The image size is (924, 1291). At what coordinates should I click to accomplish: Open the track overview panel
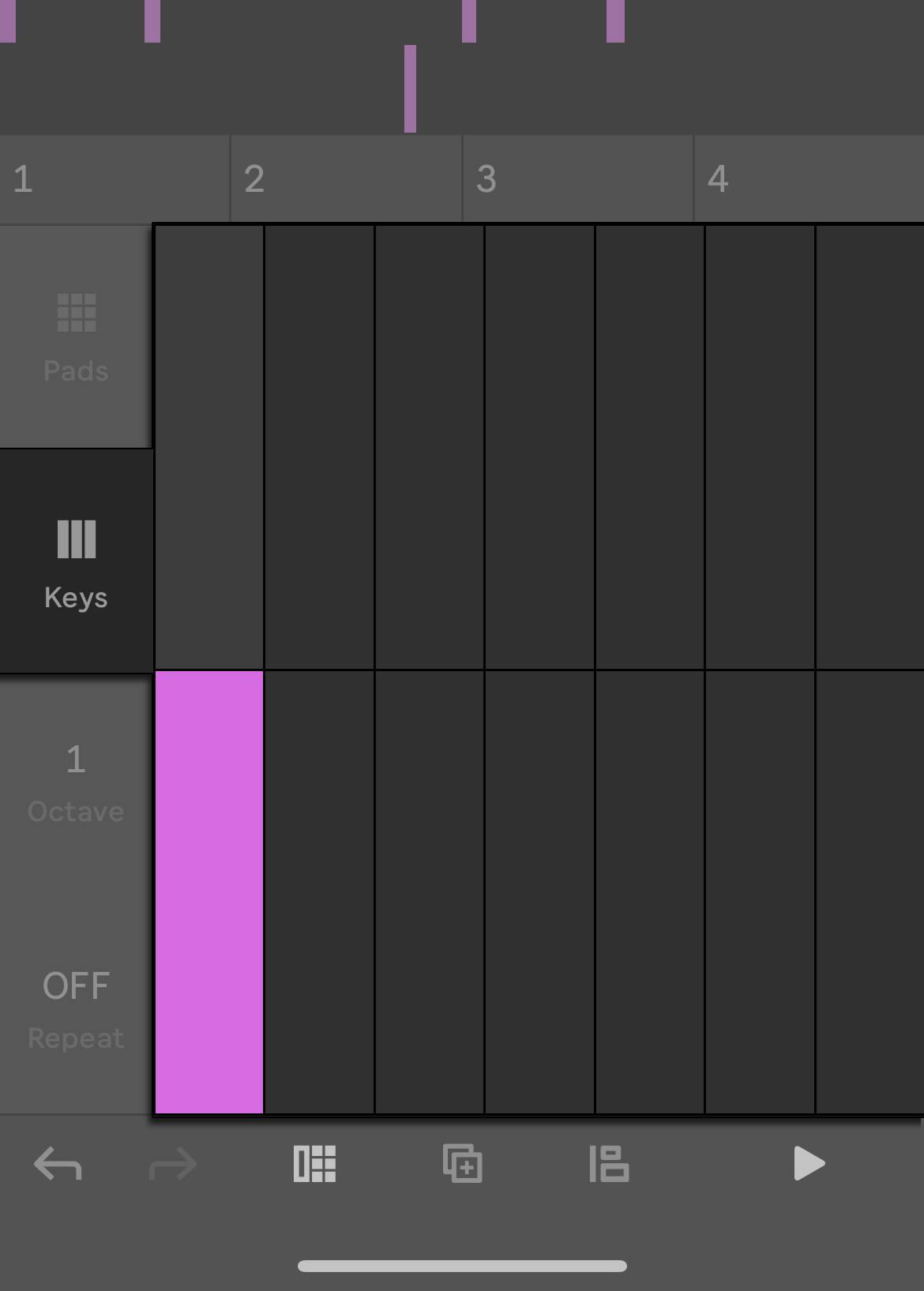pyautogui.click(x=608, y=1165)
